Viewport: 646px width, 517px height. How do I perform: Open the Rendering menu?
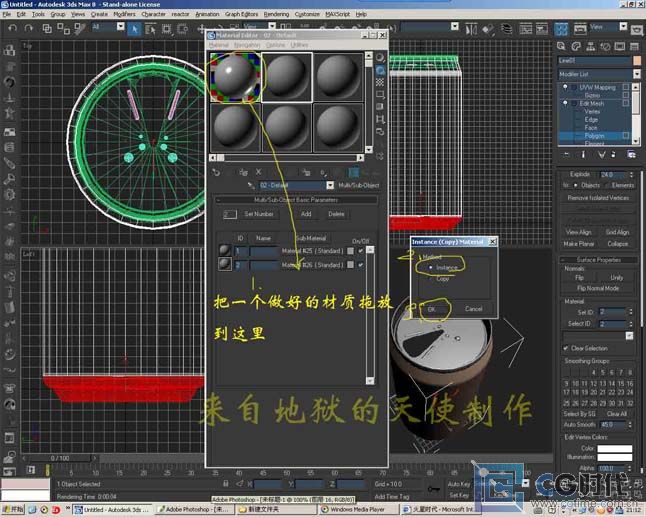[276, 14]
